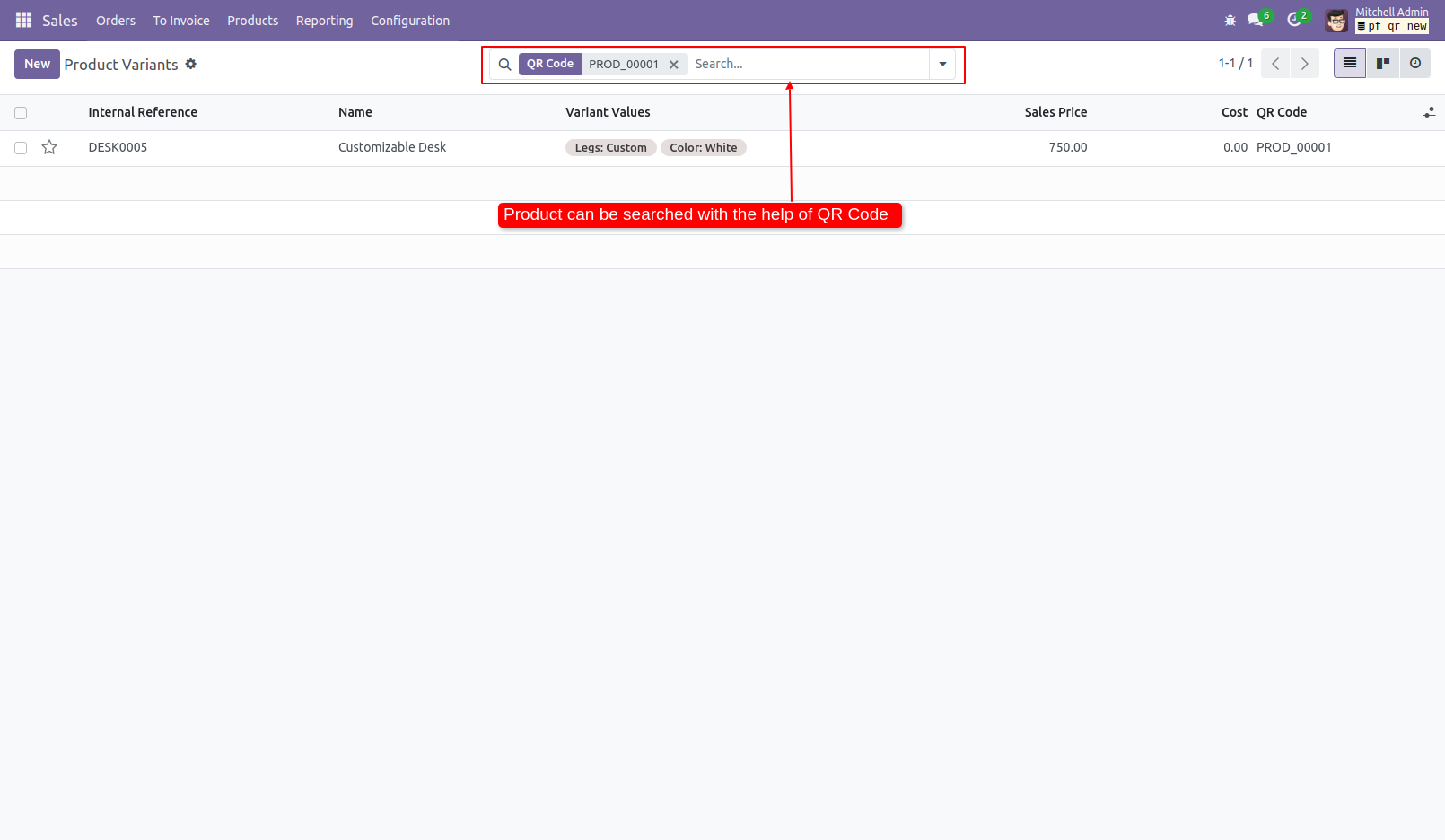Go to the previous page arrow
This screenshot has width=1445, height=840.
pos(1274,63)
